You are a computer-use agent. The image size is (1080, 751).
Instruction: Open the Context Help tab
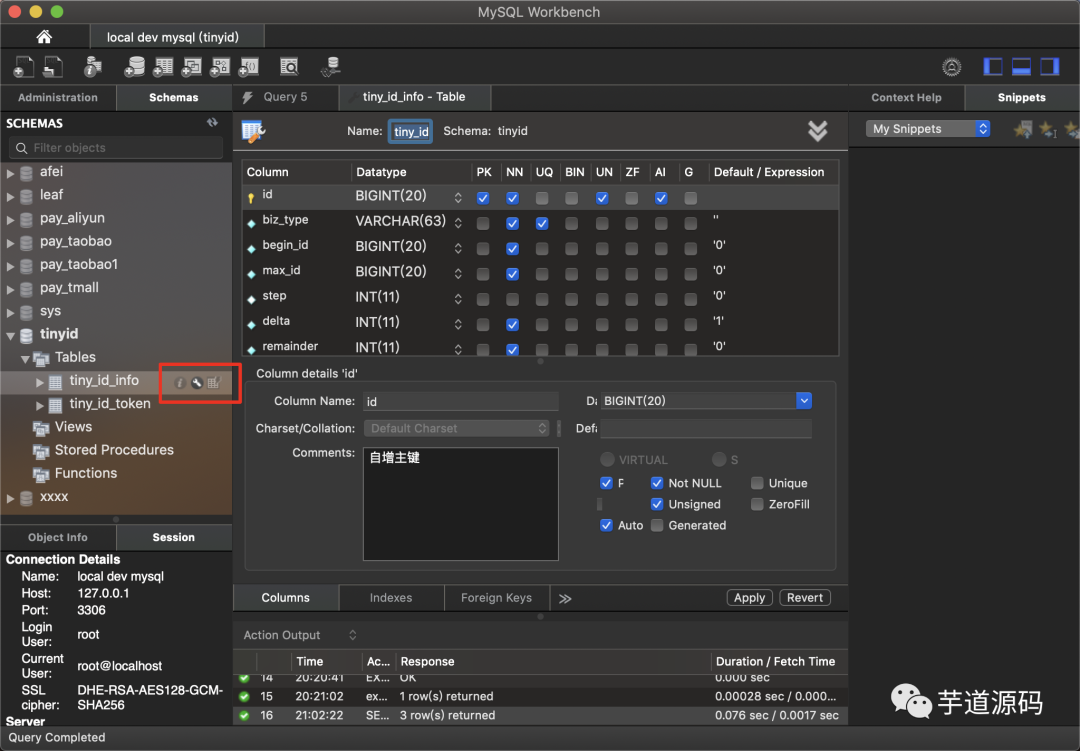906,98
